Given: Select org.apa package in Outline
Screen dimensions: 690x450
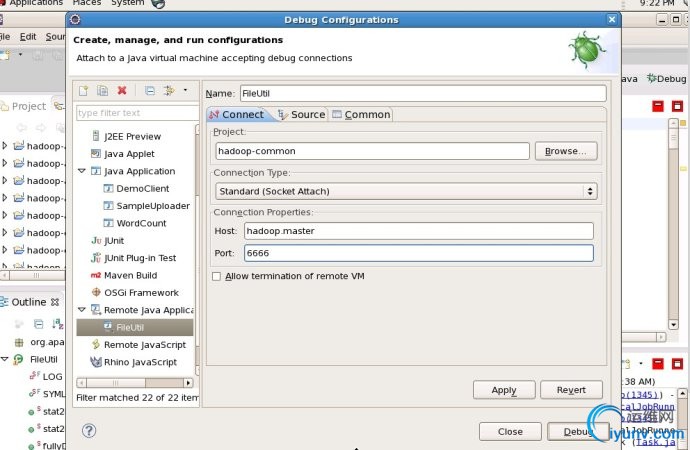Looking at the screenshot, I should (40, 342).
